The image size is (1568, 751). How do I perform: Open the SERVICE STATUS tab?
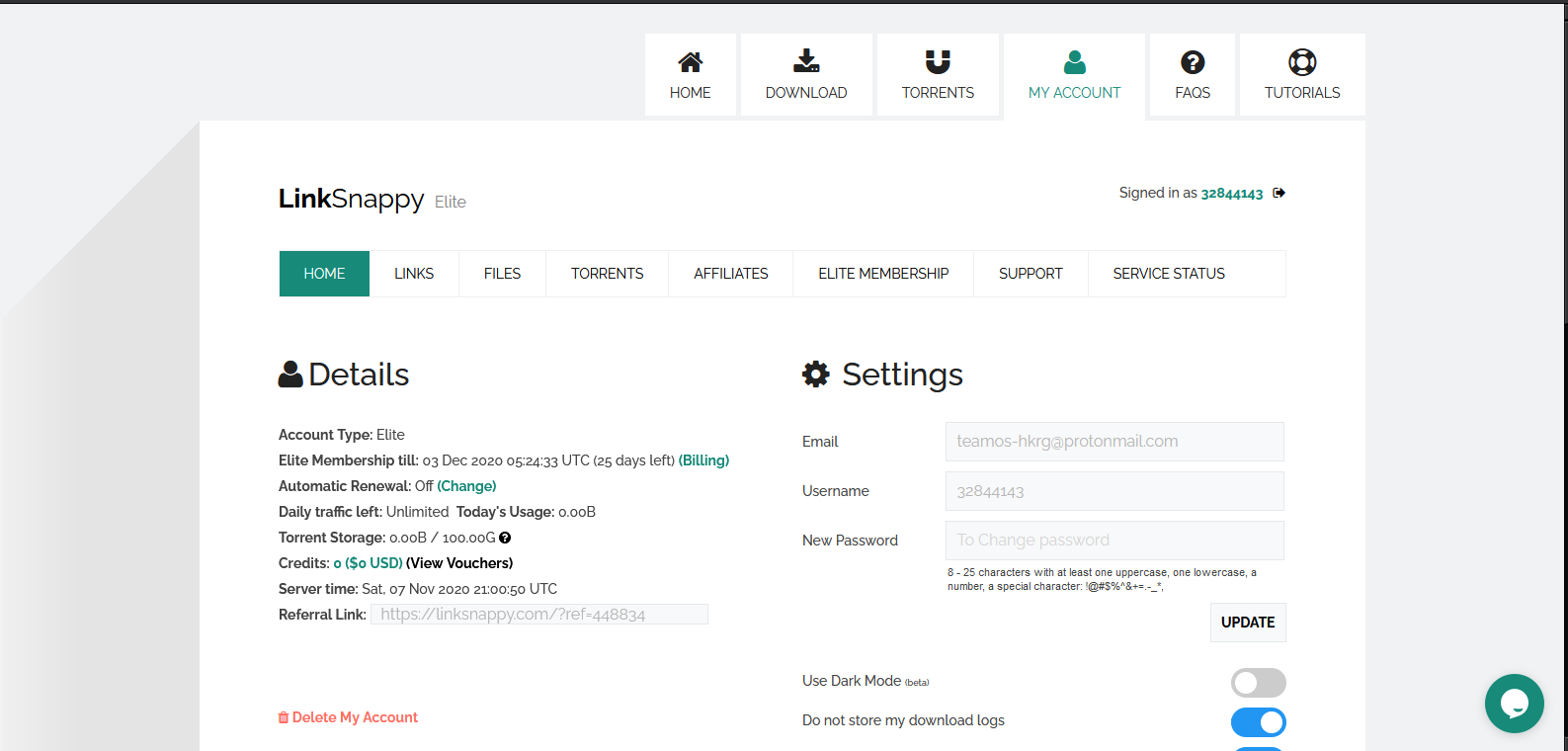(x=1169, y=274)
